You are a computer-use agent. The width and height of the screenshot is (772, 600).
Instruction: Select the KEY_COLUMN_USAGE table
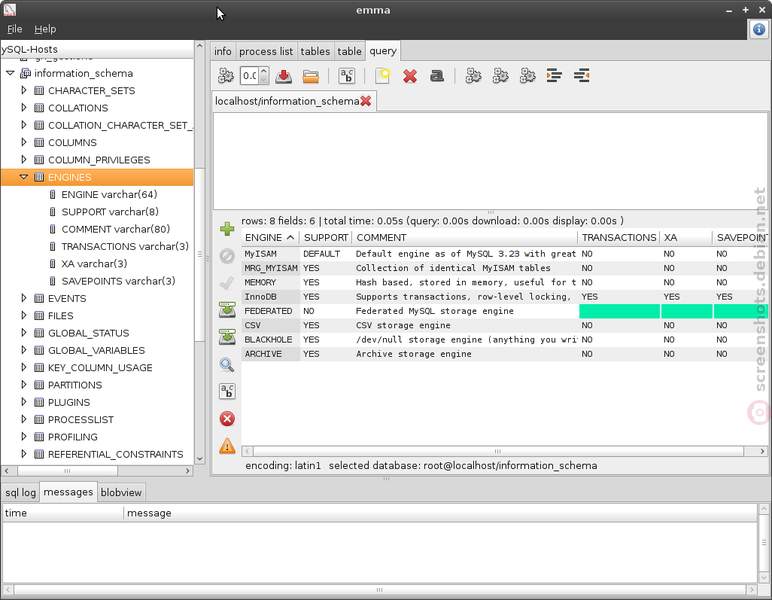click(x=100, y=368)
